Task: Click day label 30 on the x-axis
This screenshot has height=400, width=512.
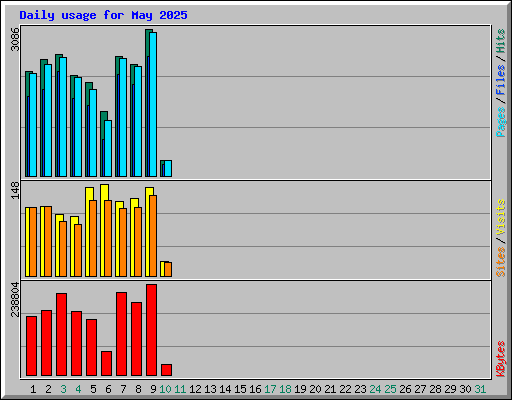Action: 465,389
